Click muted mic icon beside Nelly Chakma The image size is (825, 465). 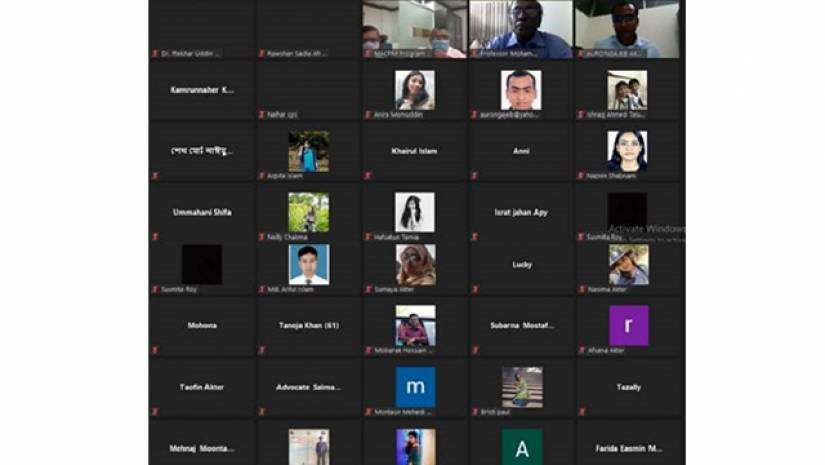(262, 237)
